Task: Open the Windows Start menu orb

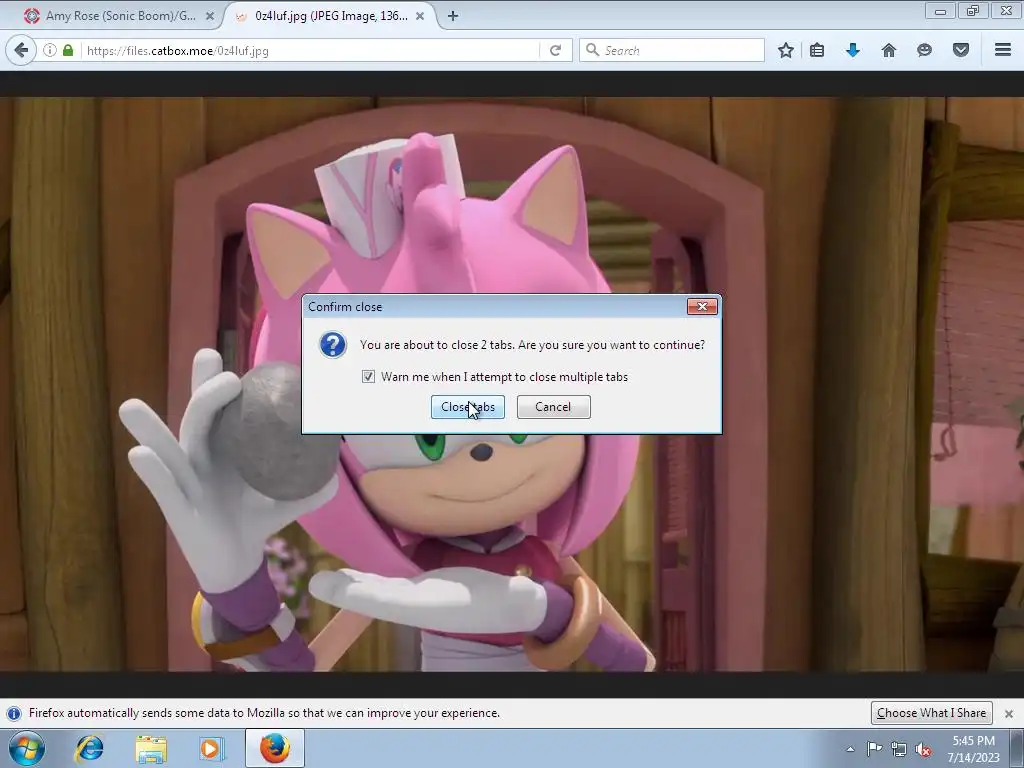Action: [x=26, y=748]
